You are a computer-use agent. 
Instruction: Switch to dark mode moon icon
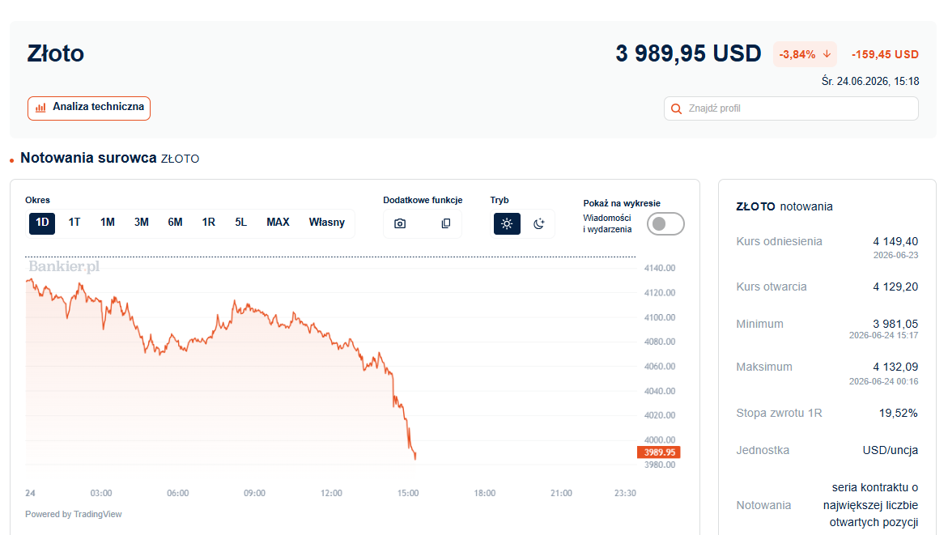click(539, 224)
